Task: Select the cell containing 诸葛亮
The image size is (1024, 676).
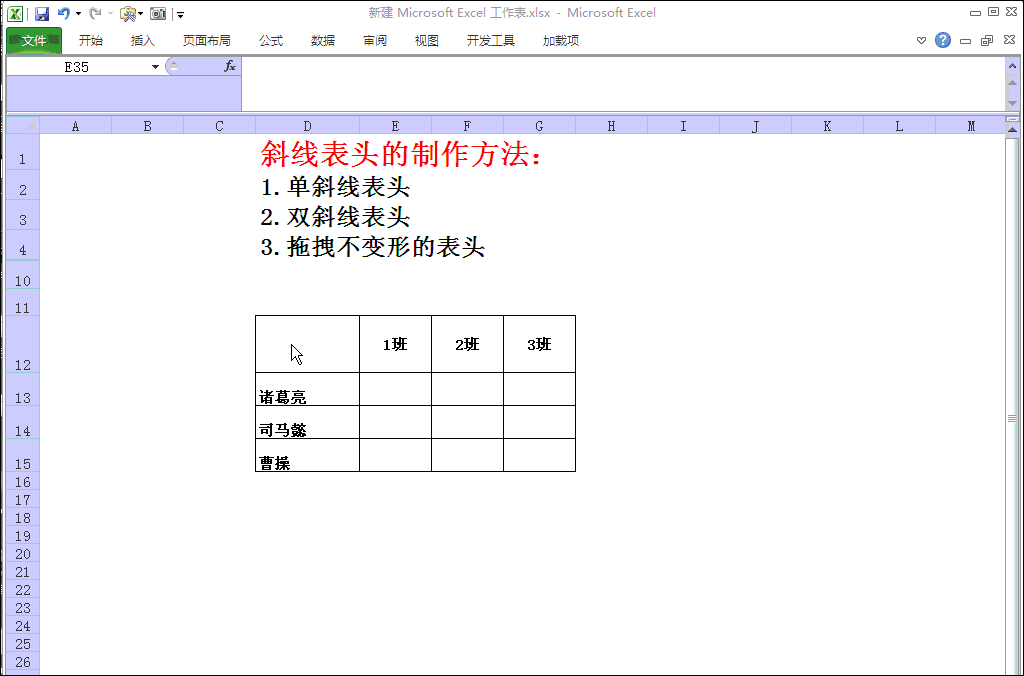Action: coord(308,389)
